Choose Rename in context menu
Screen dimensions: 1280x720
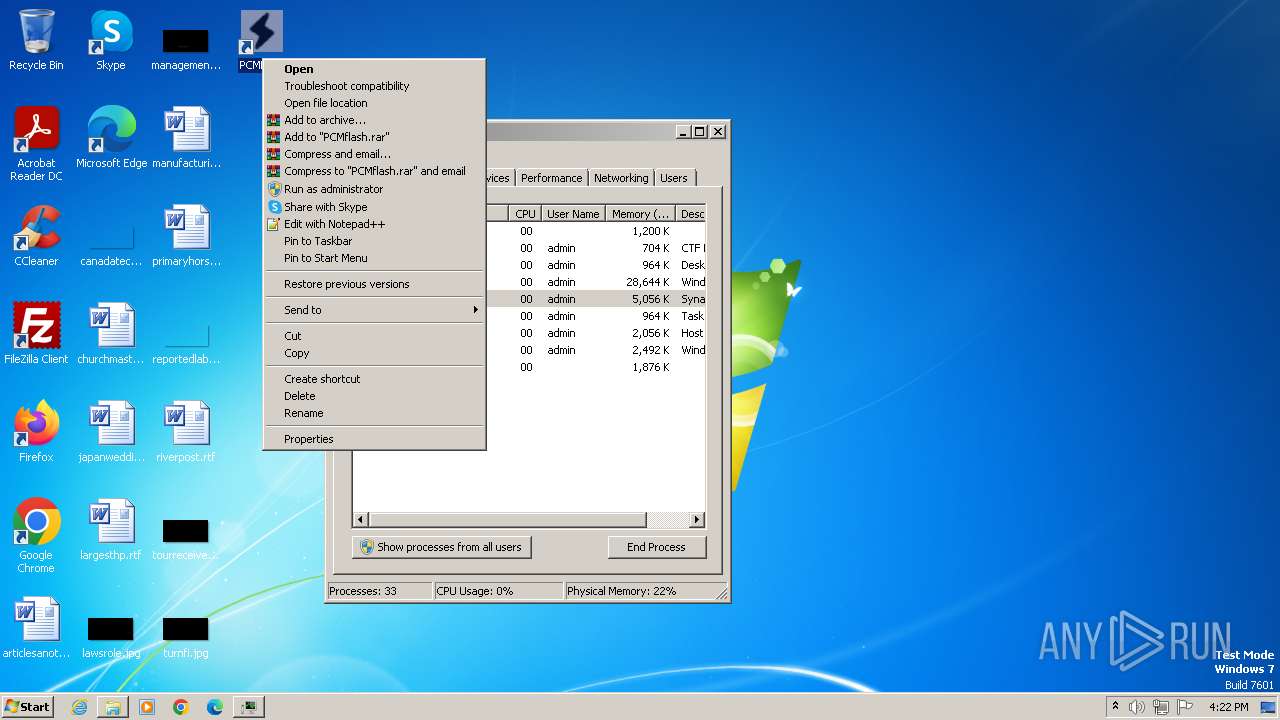[x=374, y=413]
